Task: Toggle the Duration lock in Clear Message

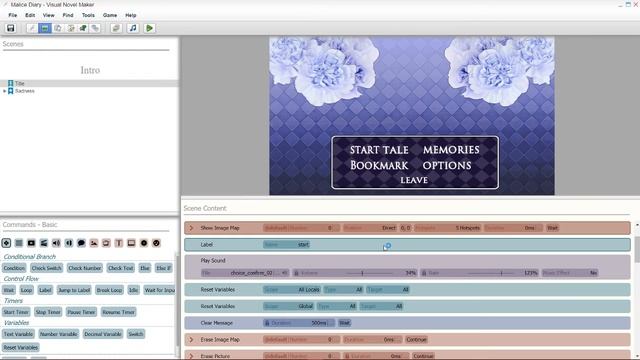Action: click(x=267, y=323)
